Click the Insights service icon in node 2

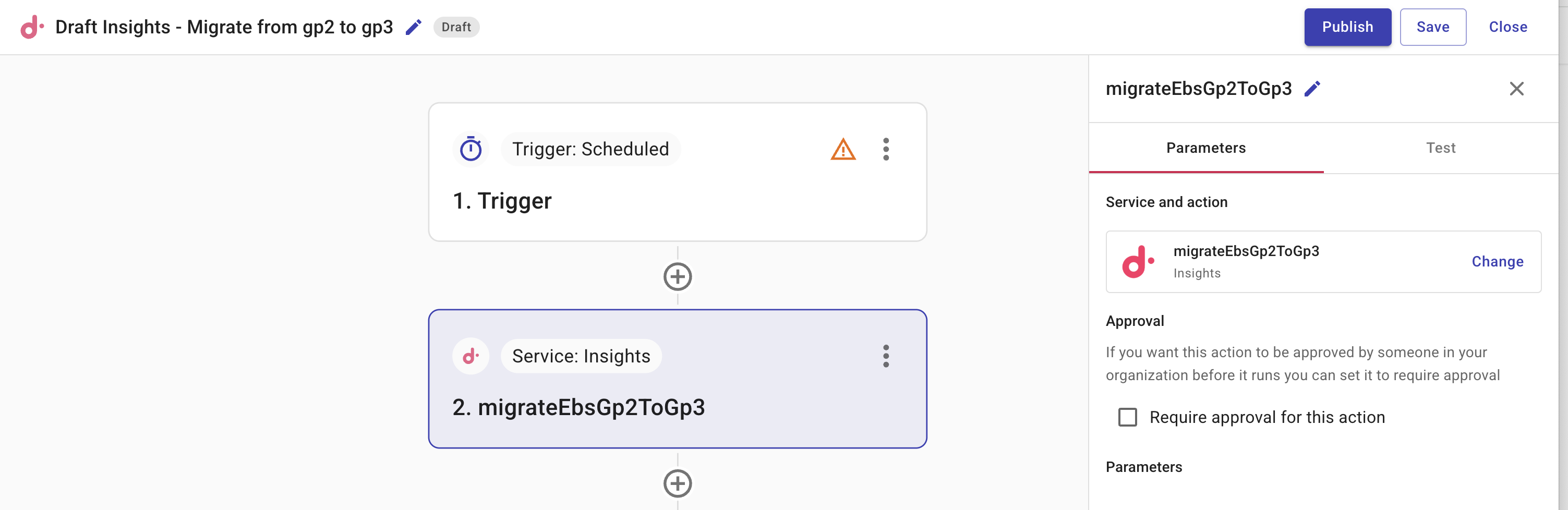[x=471, y=356]
